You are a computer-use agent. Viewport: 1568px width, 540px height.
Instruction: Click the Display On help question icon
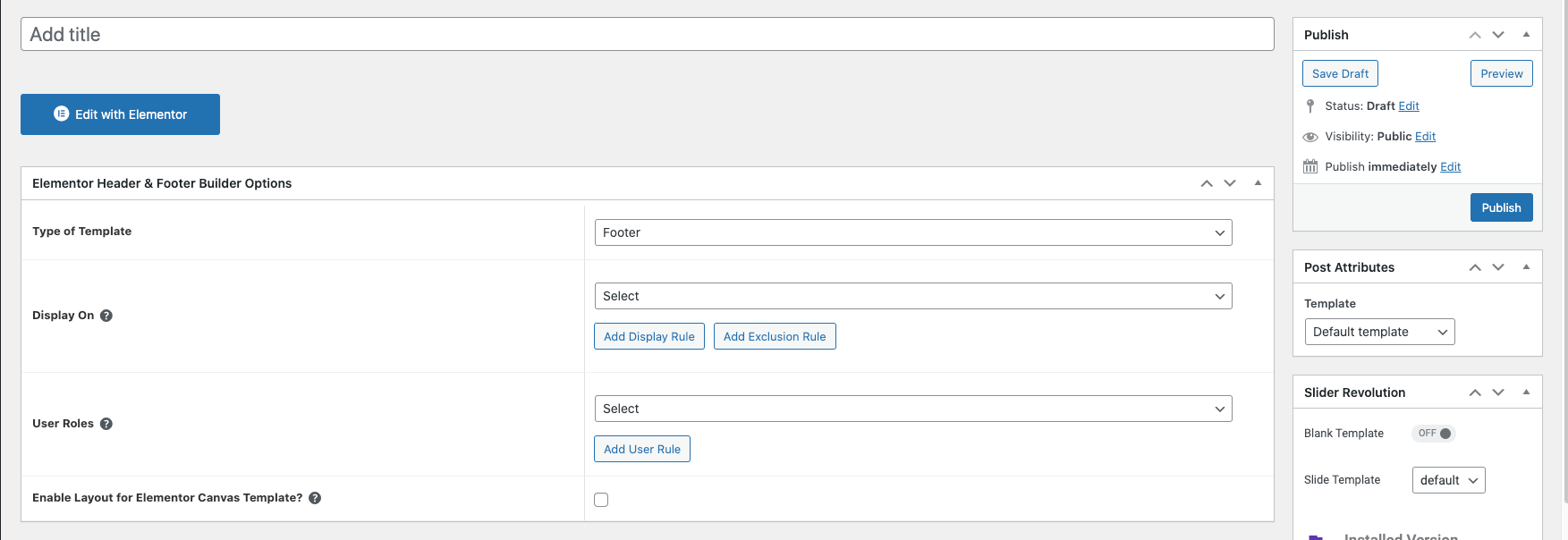coord(106,316)
